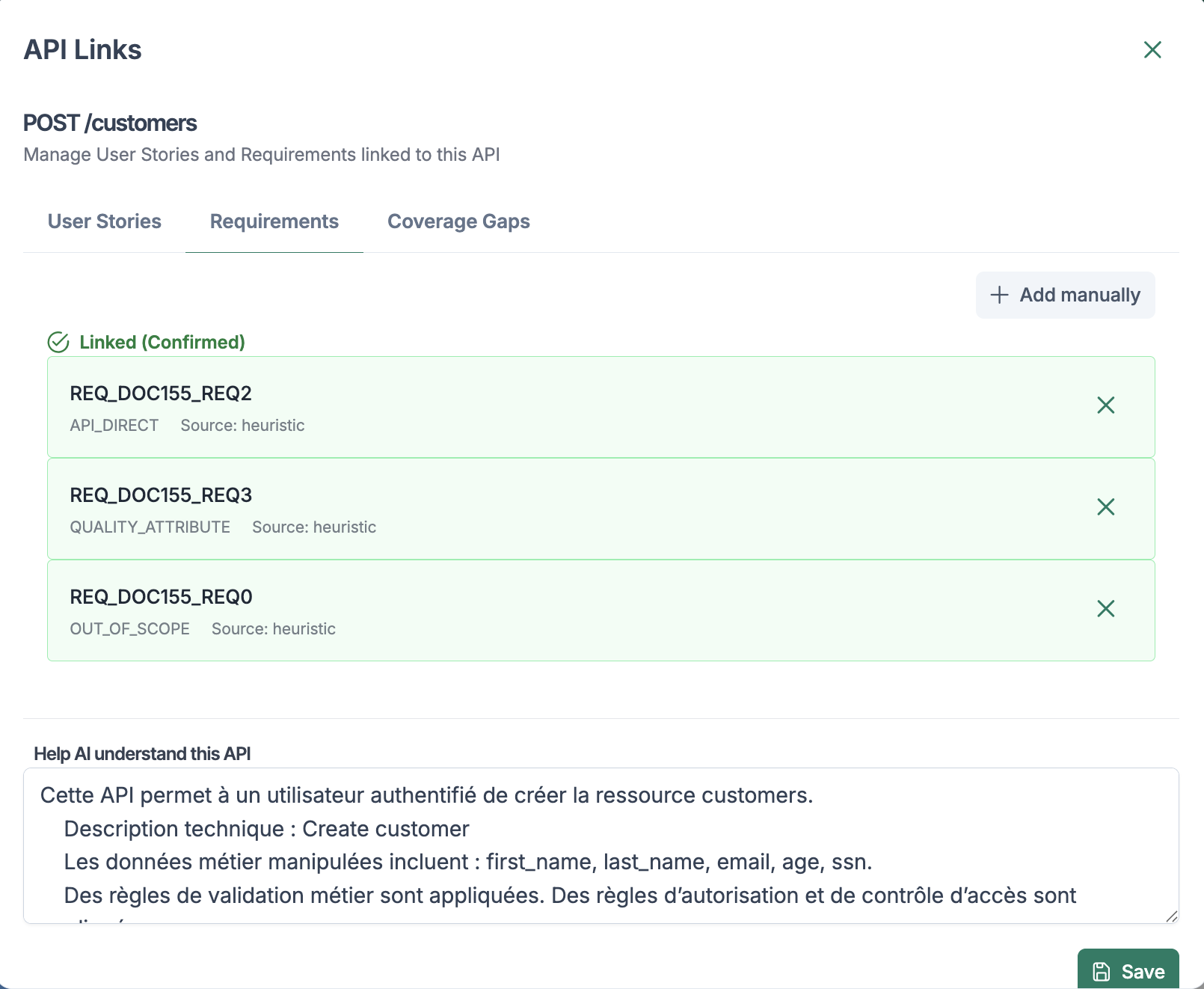The height and width of the screenshot is (989, 1204).
Task: Select the REQ_DOC155_REQ2 requirement title
Action: tap(161, 394)
